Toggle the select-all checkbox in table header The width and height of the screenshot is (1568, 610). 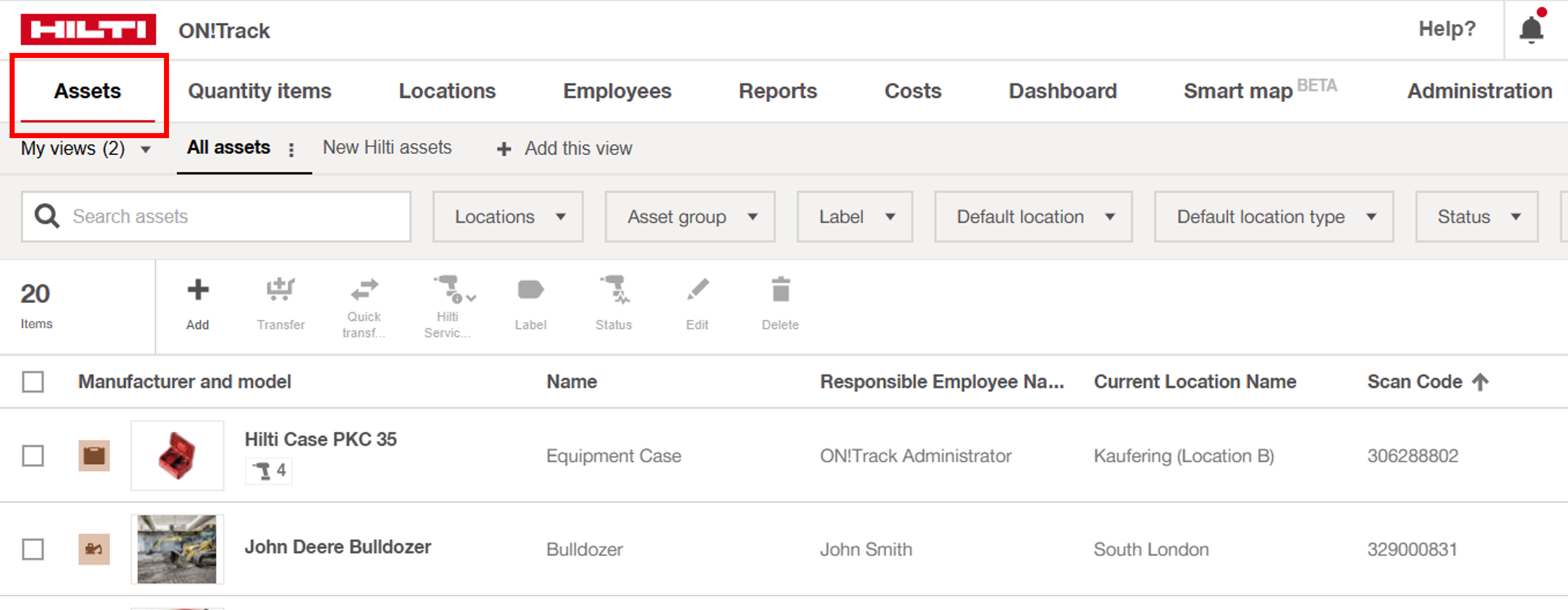point(33,382)
